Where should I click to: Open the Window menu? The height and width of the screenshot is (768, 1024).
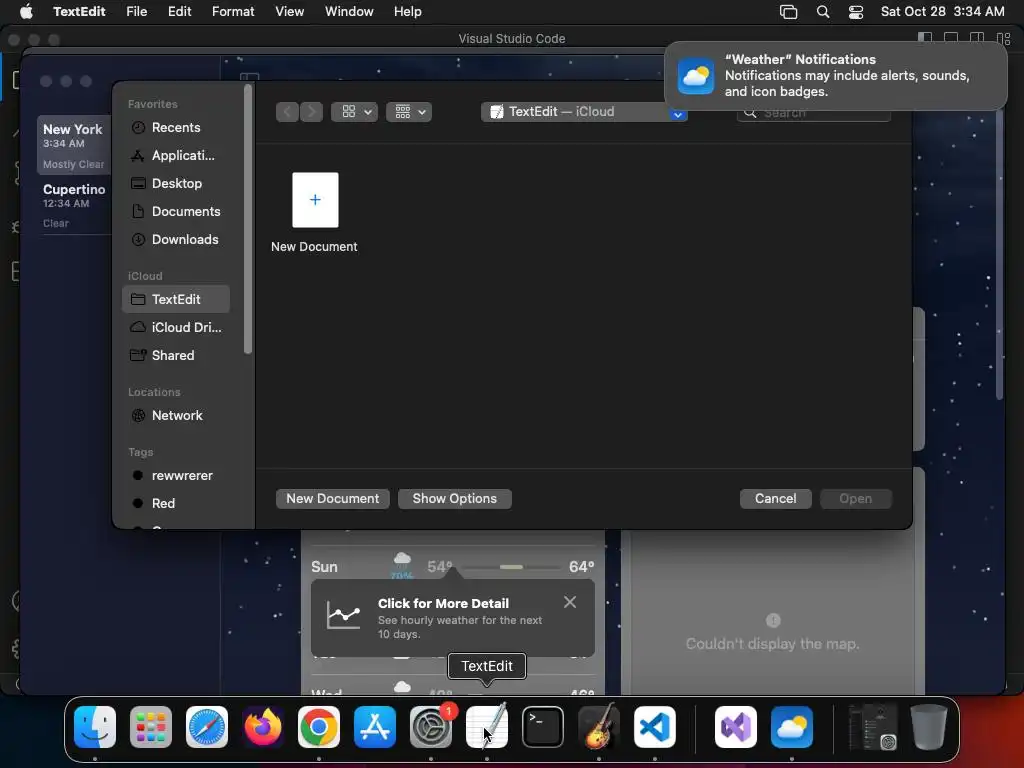[349, 12]
